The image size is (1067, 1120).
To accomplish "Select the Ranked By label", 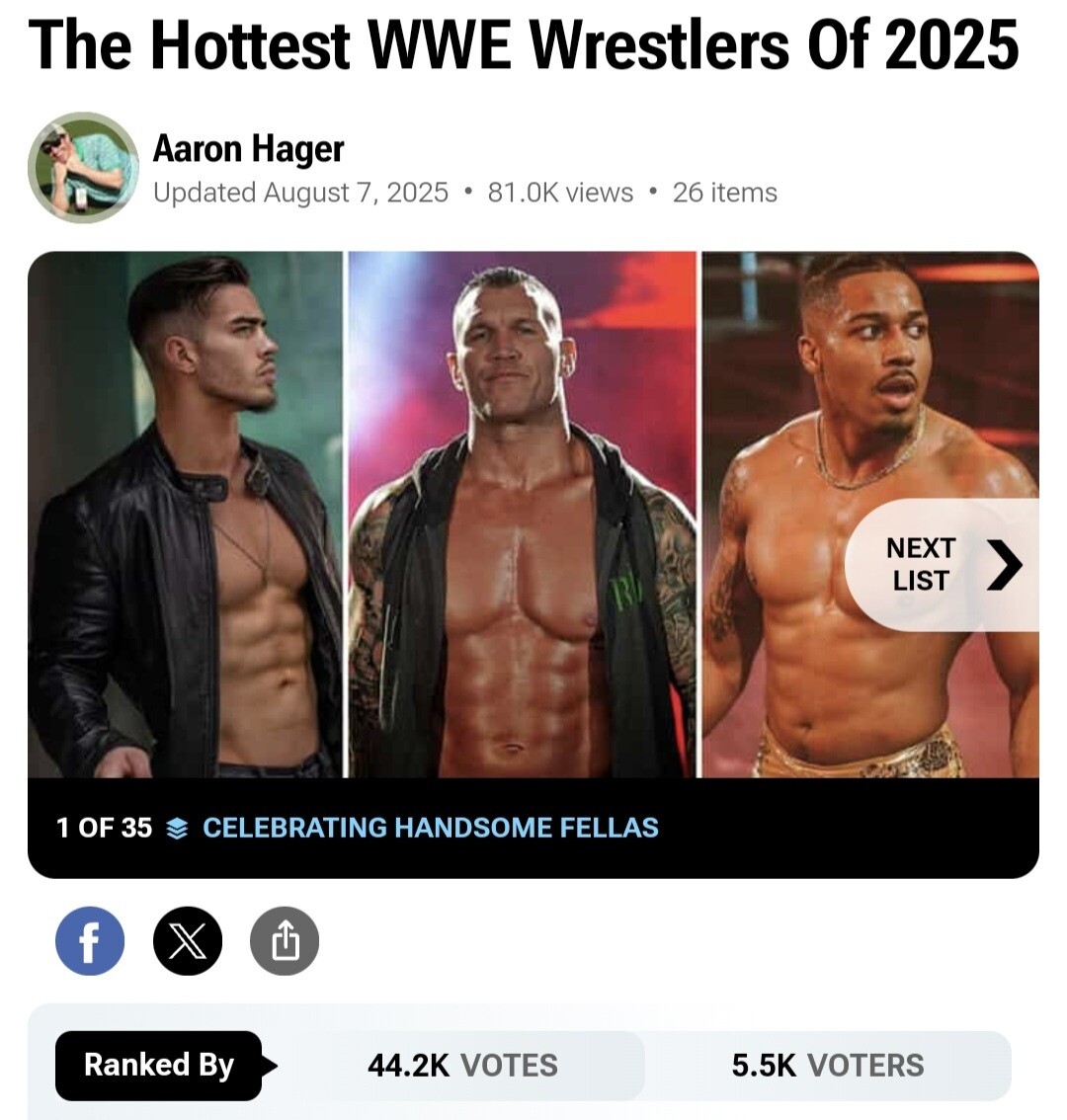I will coord(158,1065).
